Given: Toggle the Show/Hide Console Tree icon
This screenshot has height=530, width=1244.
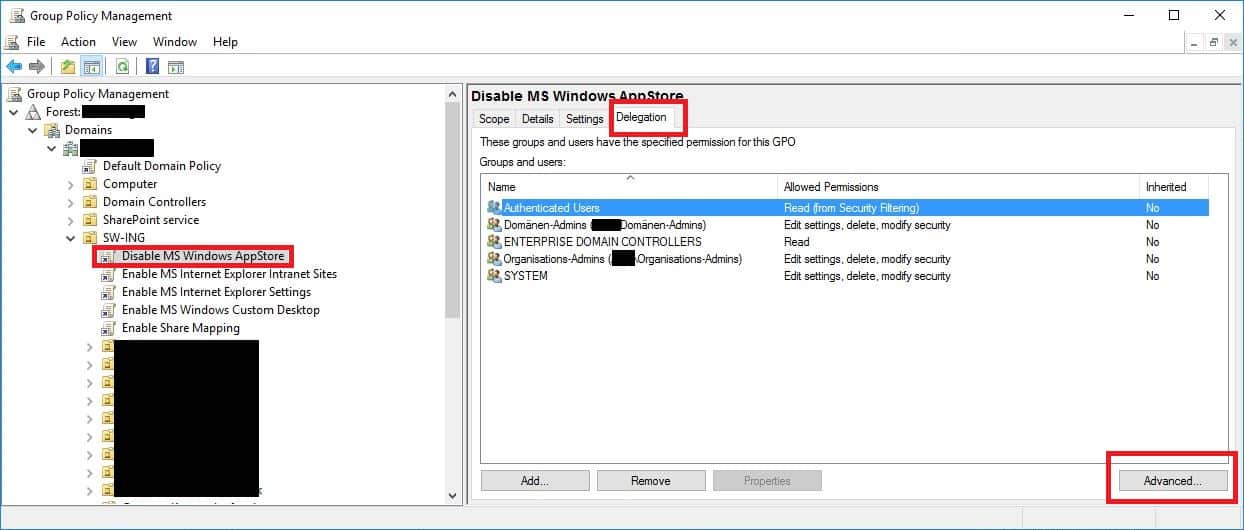Looking at the screenshot, I should click(x=91, y=67).
